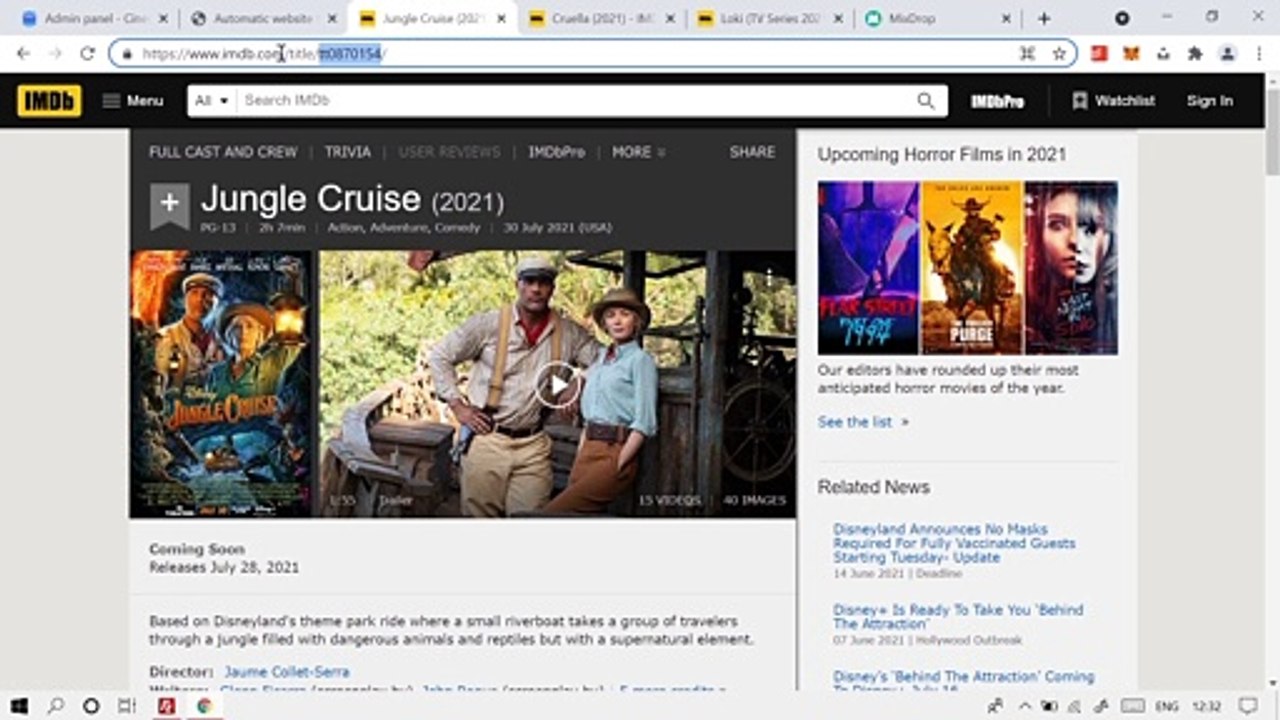Open 40 Images gallery link

754,500
